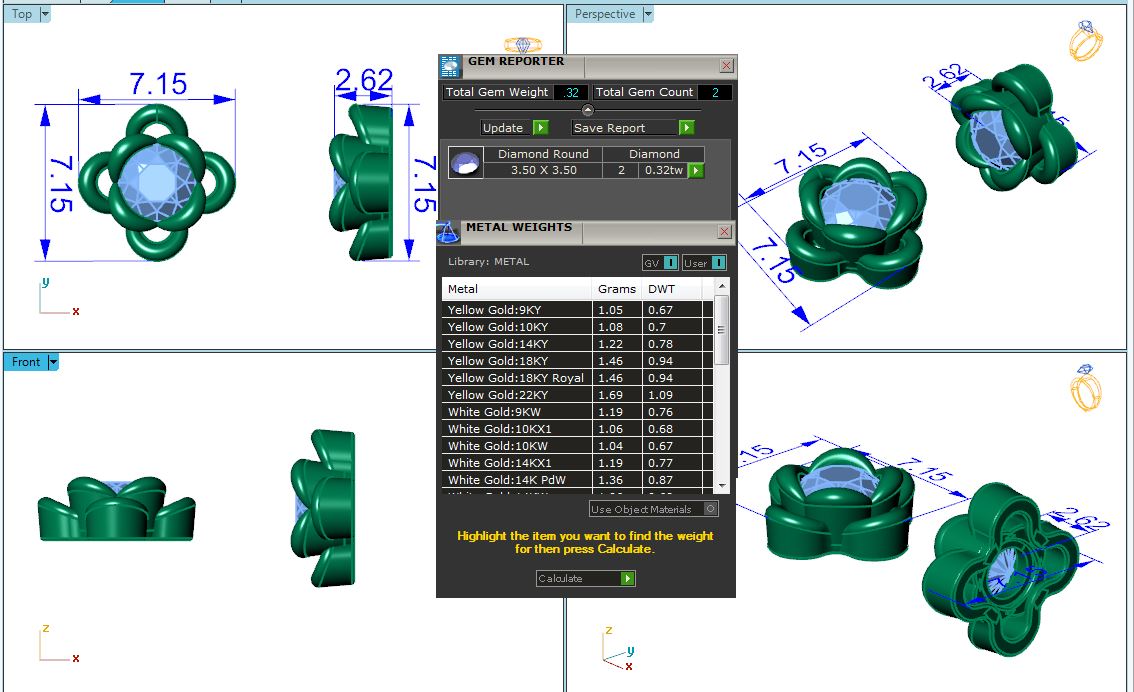Viewport: 1134px width, 692px height.
Task: Open the Top viewport dropdown arrow
Action: tap(45, 14)
